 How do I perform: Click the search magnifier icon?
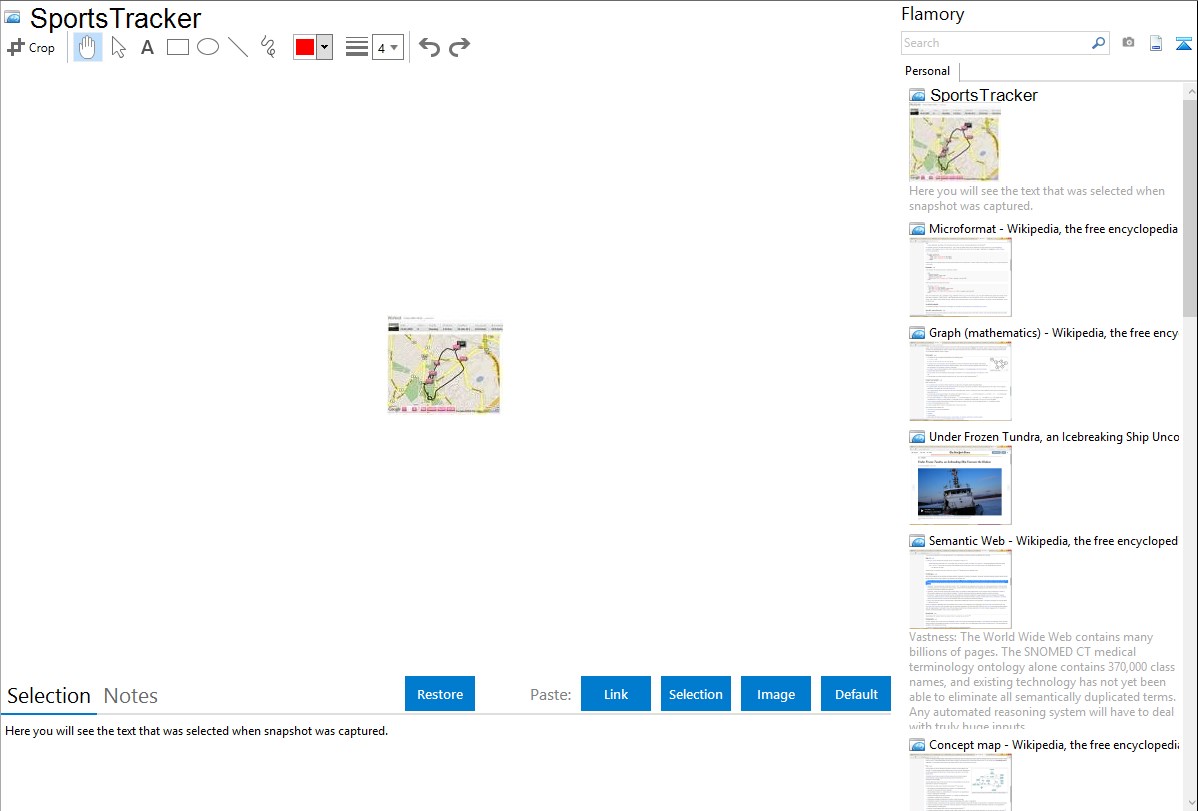pyautogui.click(x=1099, y=43)
